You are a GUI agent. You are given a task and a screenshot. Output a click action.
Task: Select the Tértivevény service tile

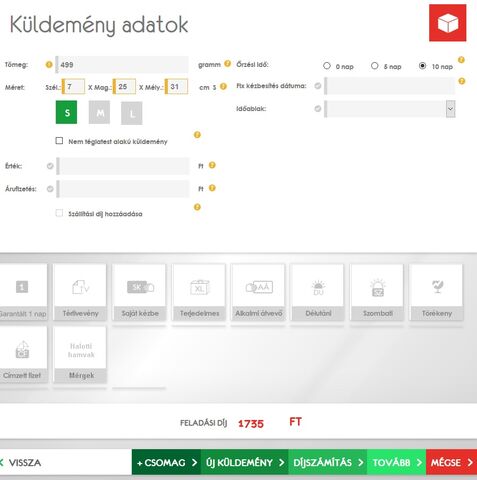[80, 292]
